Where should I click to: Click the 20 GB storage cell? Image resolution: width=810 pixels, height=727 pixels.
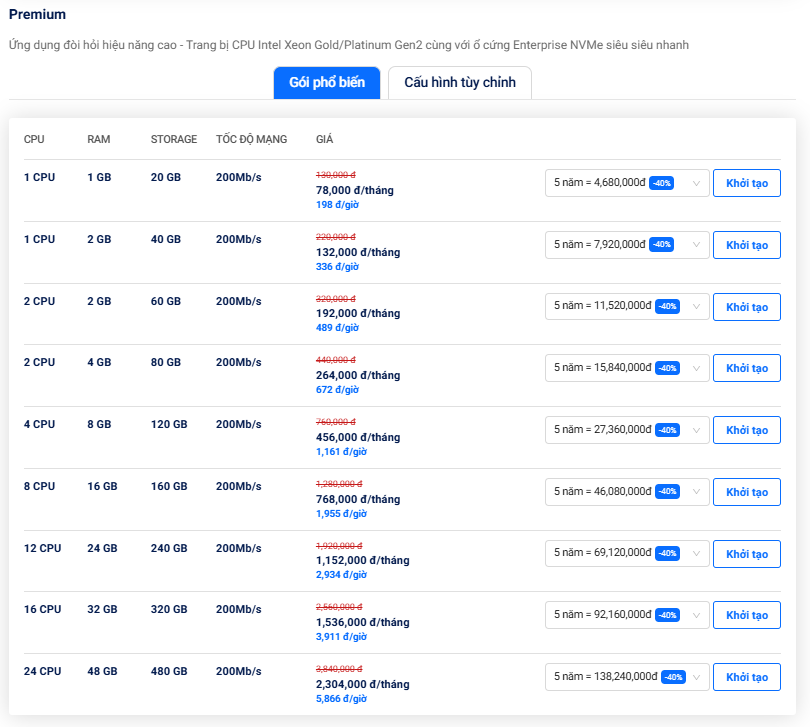coord(166,177)
